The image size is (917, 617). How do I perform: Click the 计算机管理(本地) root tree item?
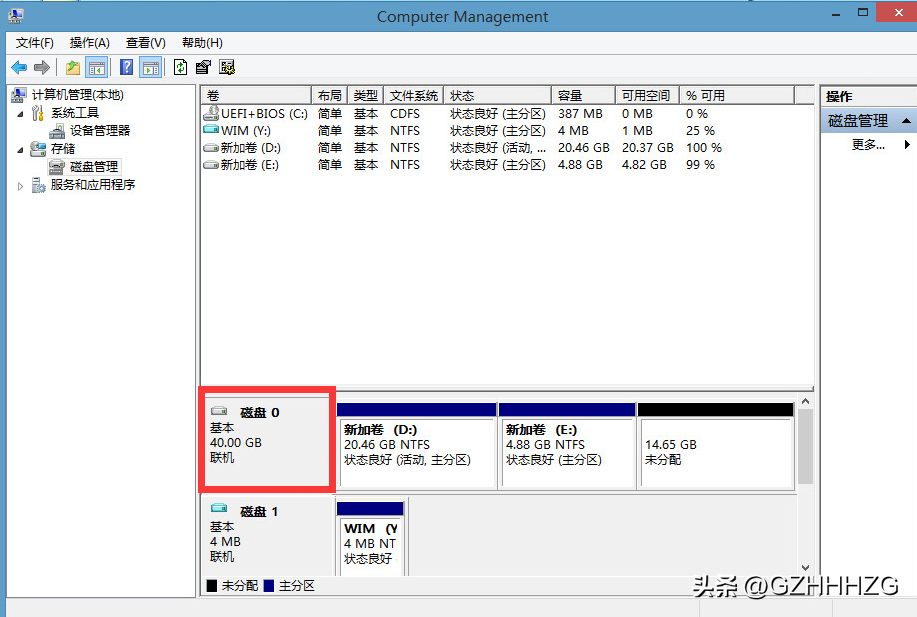click(x=78, y=95)
